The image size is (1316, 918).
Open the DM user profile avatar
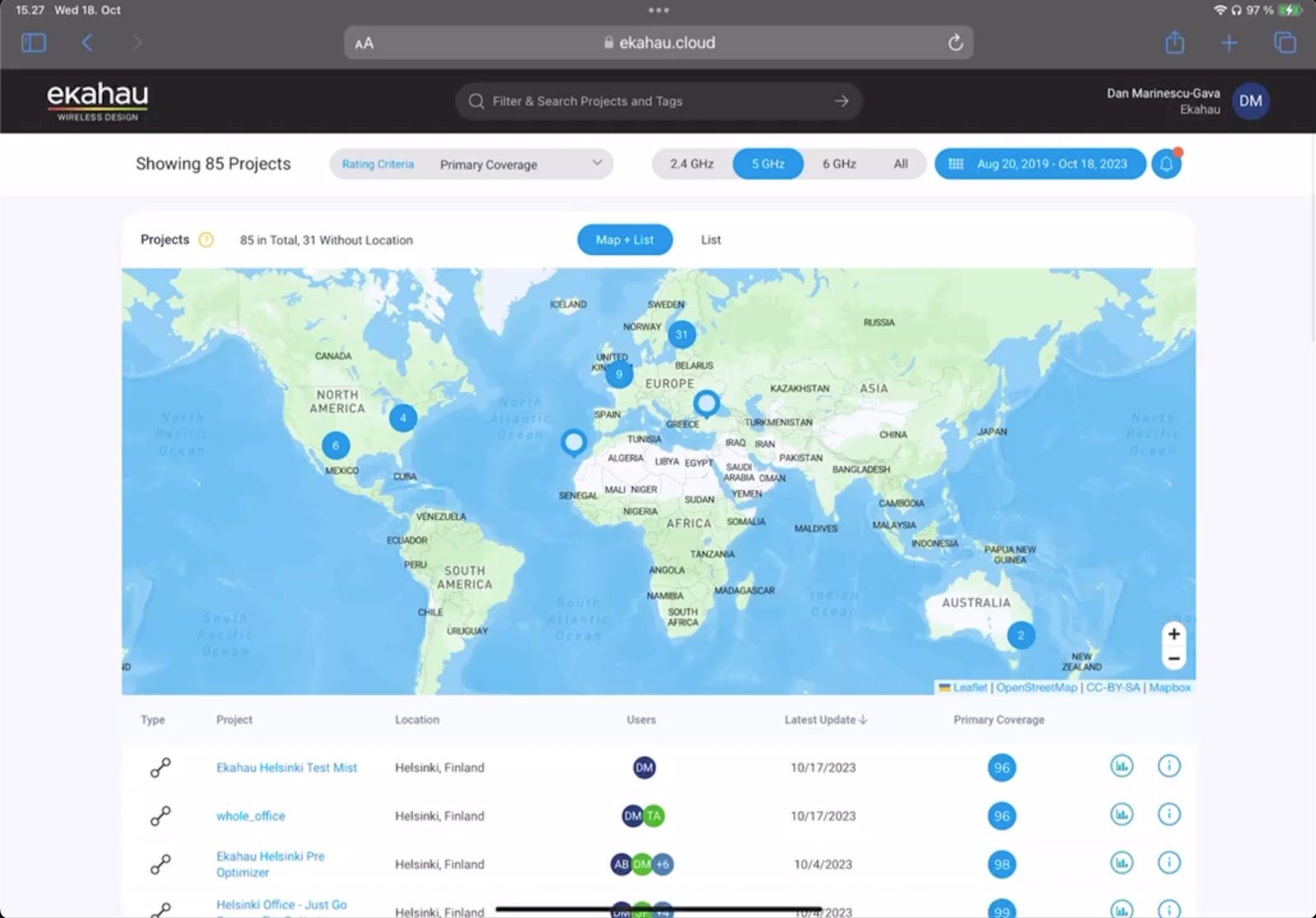coord(1250,101)
